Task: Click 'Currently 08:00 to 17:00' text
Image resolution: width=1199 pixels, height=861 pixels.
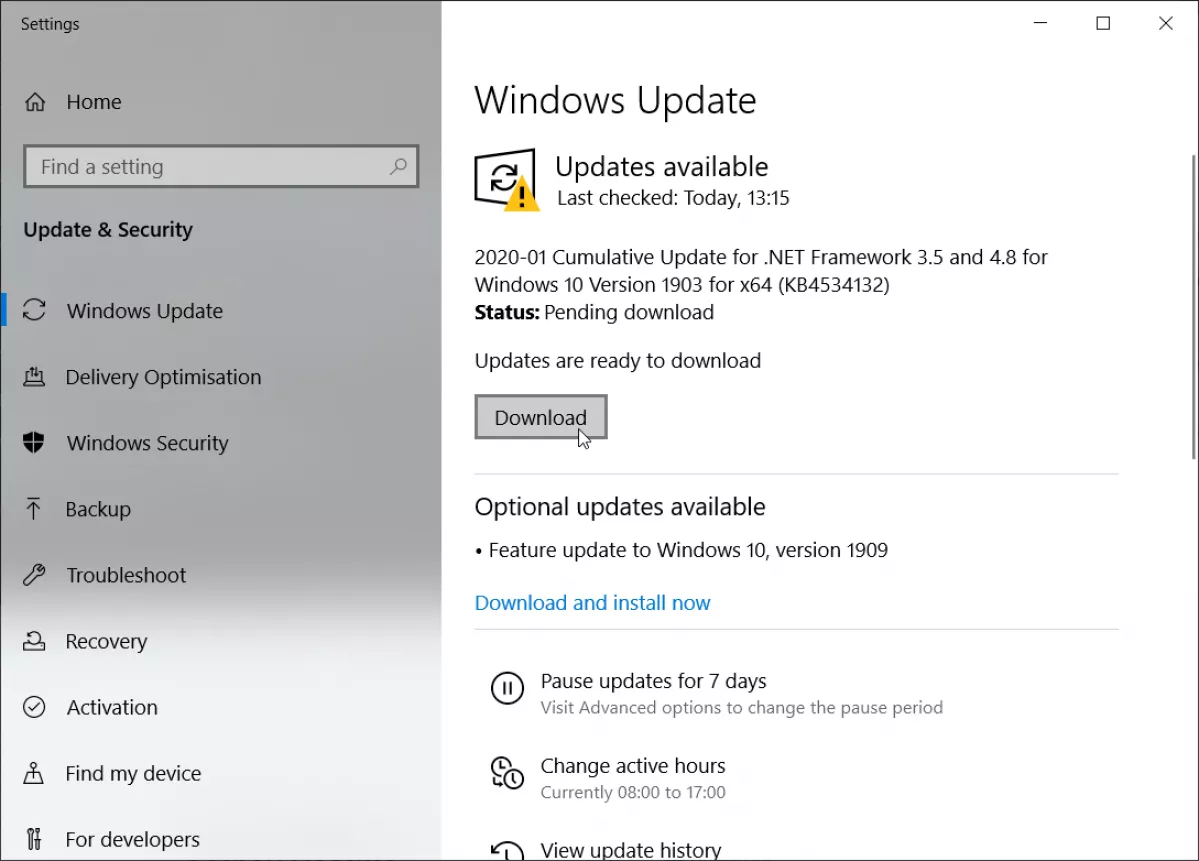Action: point(633,792)
